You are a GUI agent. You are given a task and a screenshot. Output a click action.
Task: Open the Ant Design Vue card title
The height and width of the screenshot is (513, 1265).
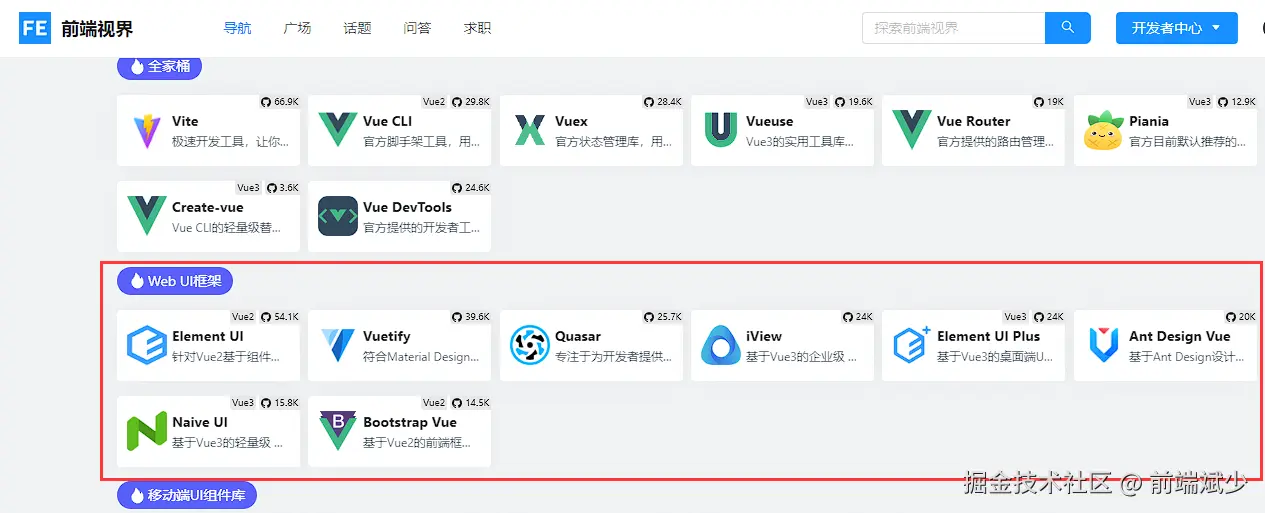pyautogui.click(x=1180, y=336)
